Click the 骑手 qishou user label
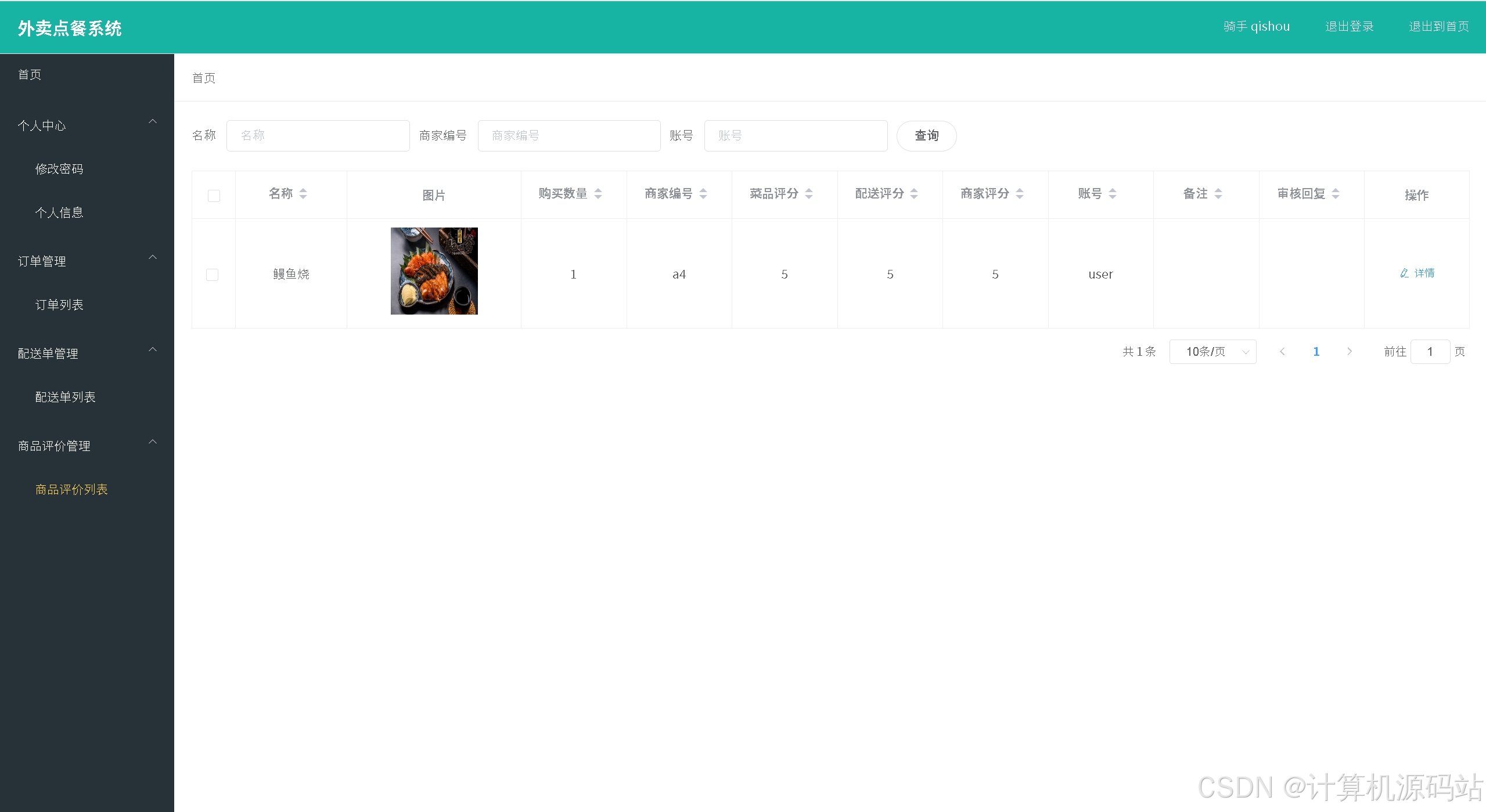This screenshot has width=1486, height=812. pos(1256,27)
